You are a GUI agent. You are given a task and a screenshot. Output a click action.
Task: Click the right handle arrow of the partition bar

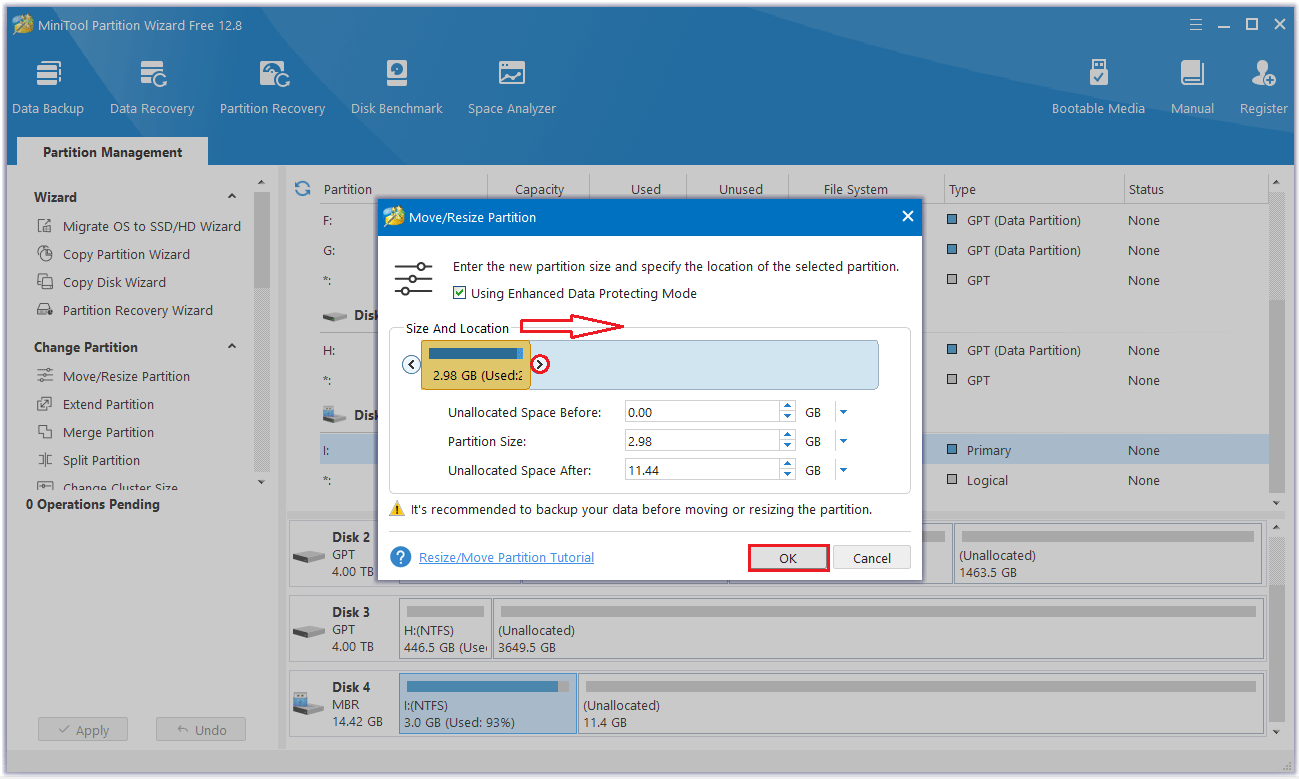coord(540,364)
